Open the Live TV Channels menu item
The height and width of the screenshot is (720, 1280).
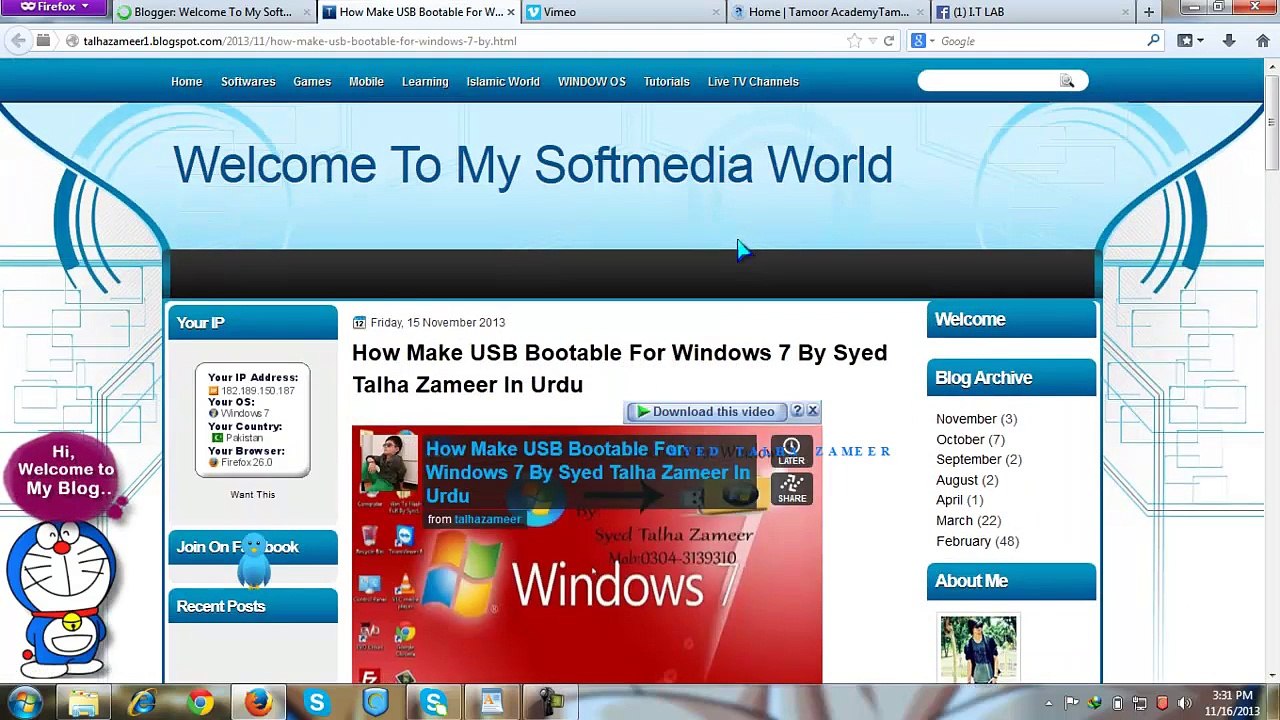(x=753, y=81)
